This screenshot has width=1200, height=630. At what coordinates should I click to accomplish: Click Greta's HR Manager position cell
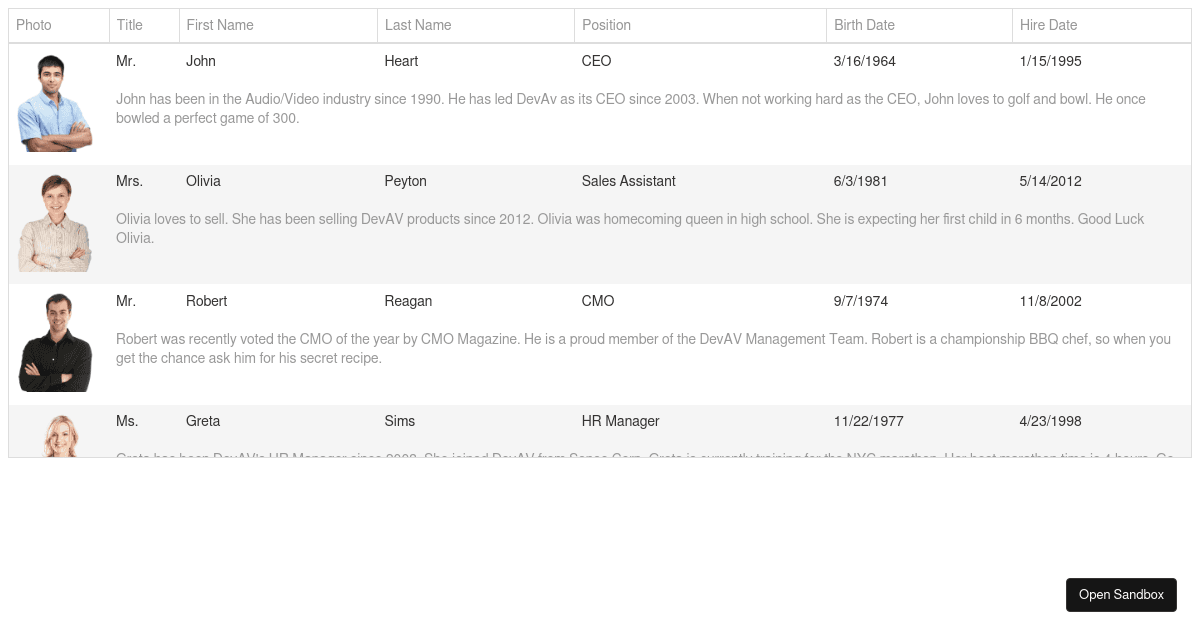[x=620, y=421]
